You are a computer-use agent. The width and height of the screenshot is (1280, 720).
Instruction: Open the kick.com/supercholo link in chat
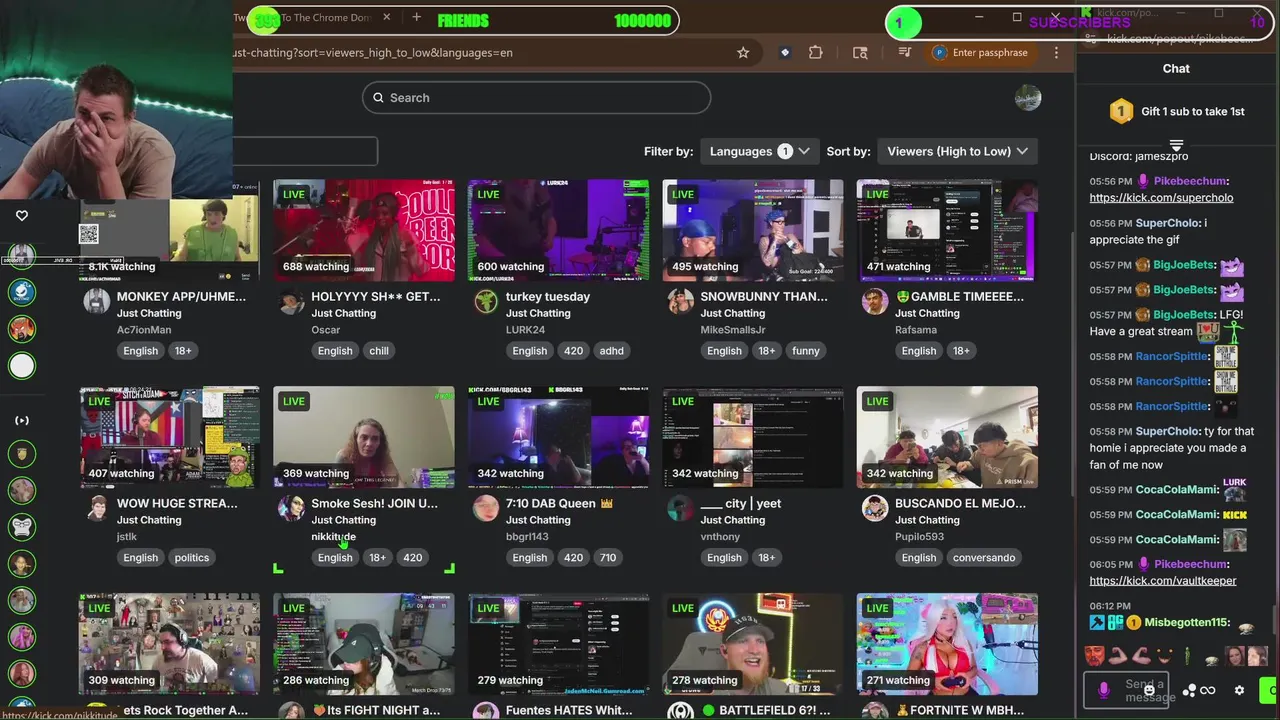pos(1161,198)
